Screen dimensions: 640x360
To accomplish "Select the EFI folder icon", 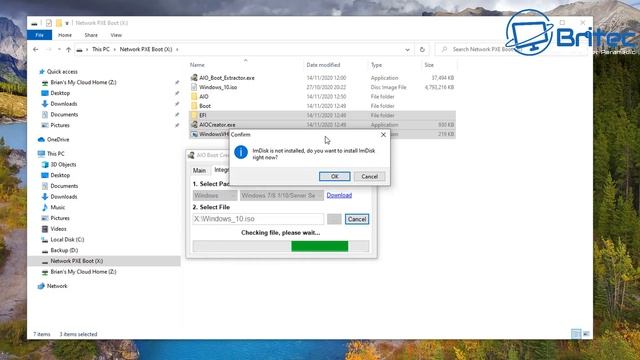I will [x=194, y=115].
